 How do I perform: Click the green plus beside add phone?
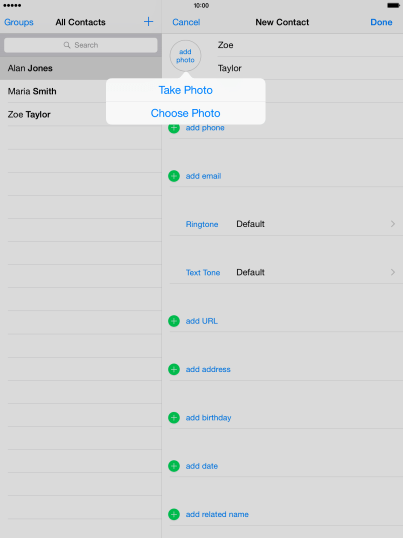point(174,128)
